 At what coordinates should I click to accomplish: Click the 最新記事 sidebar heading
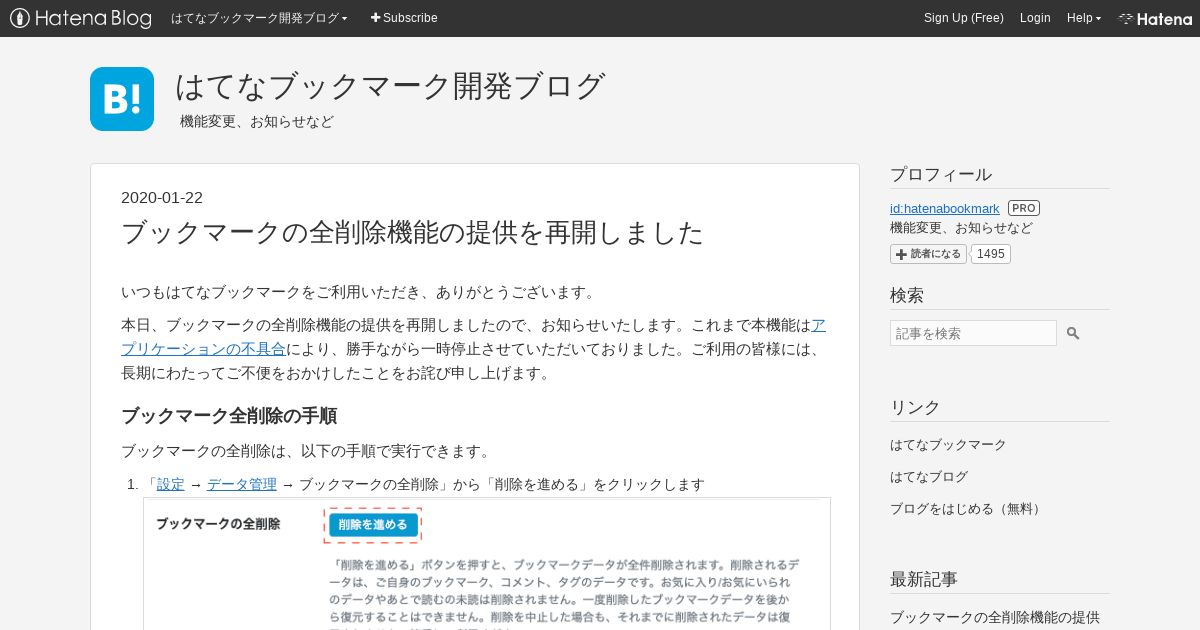click(x=924, y=579)
